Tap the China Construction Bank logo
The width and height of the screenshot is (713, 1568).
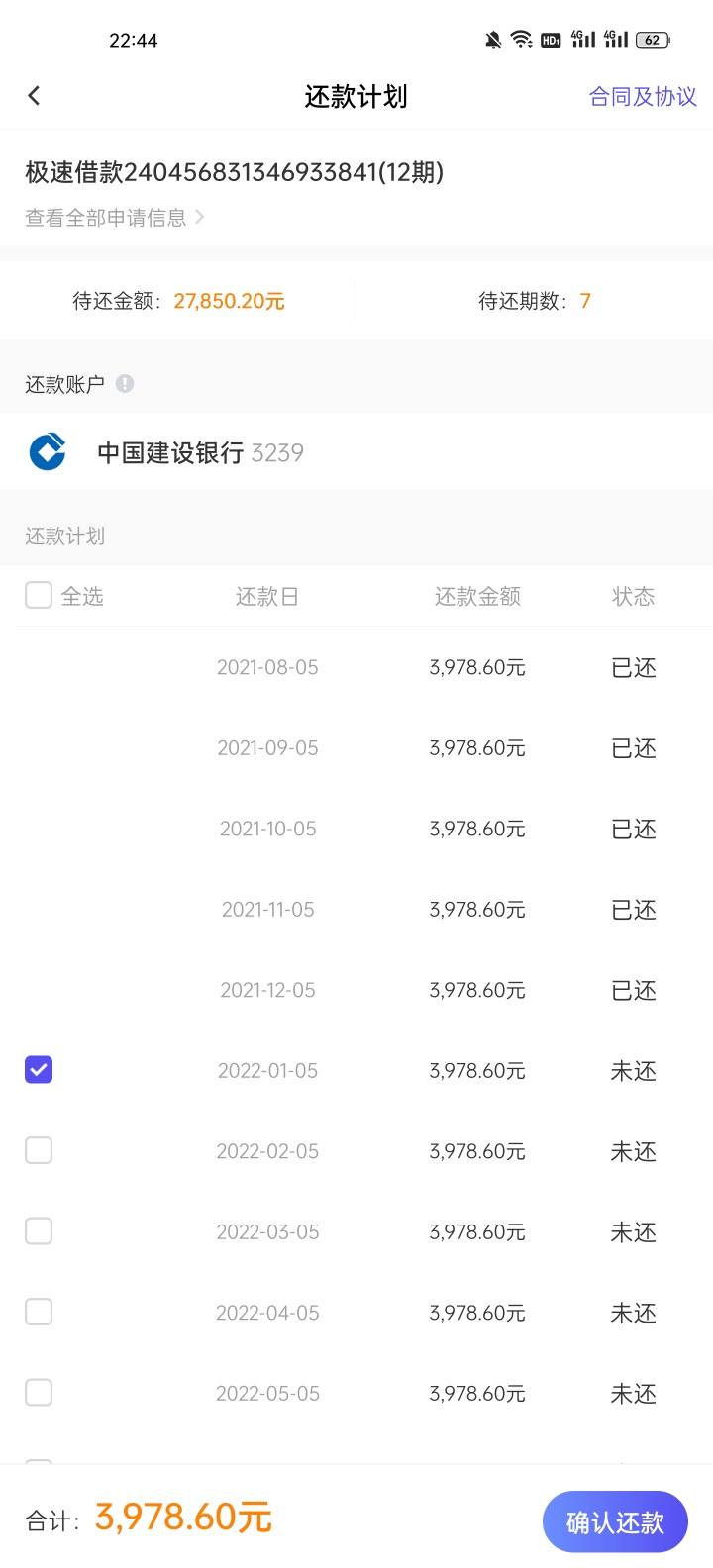click(48, 452)
